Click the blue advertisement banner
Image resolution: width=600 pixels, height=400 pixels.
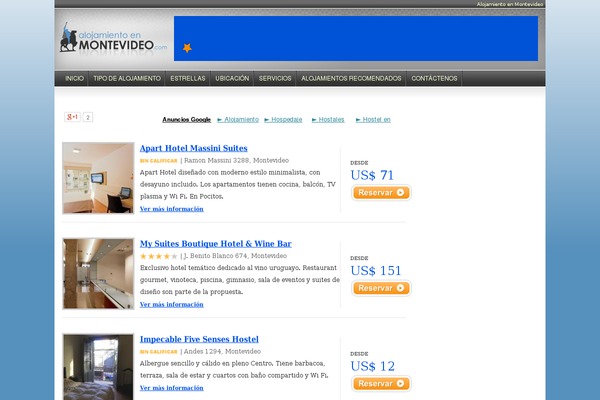(356, 38)
